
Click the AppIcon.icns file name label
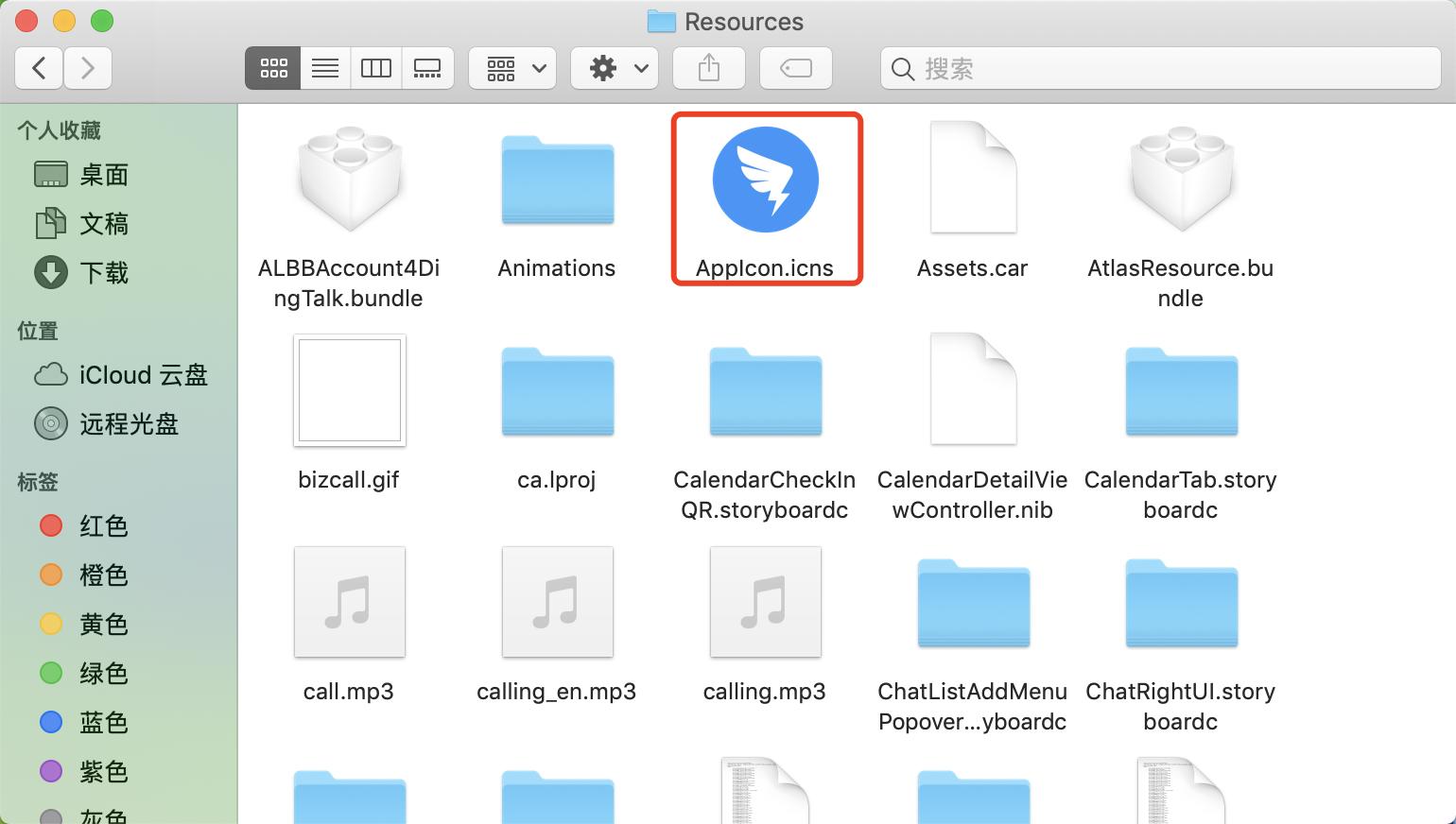point(765,268)
